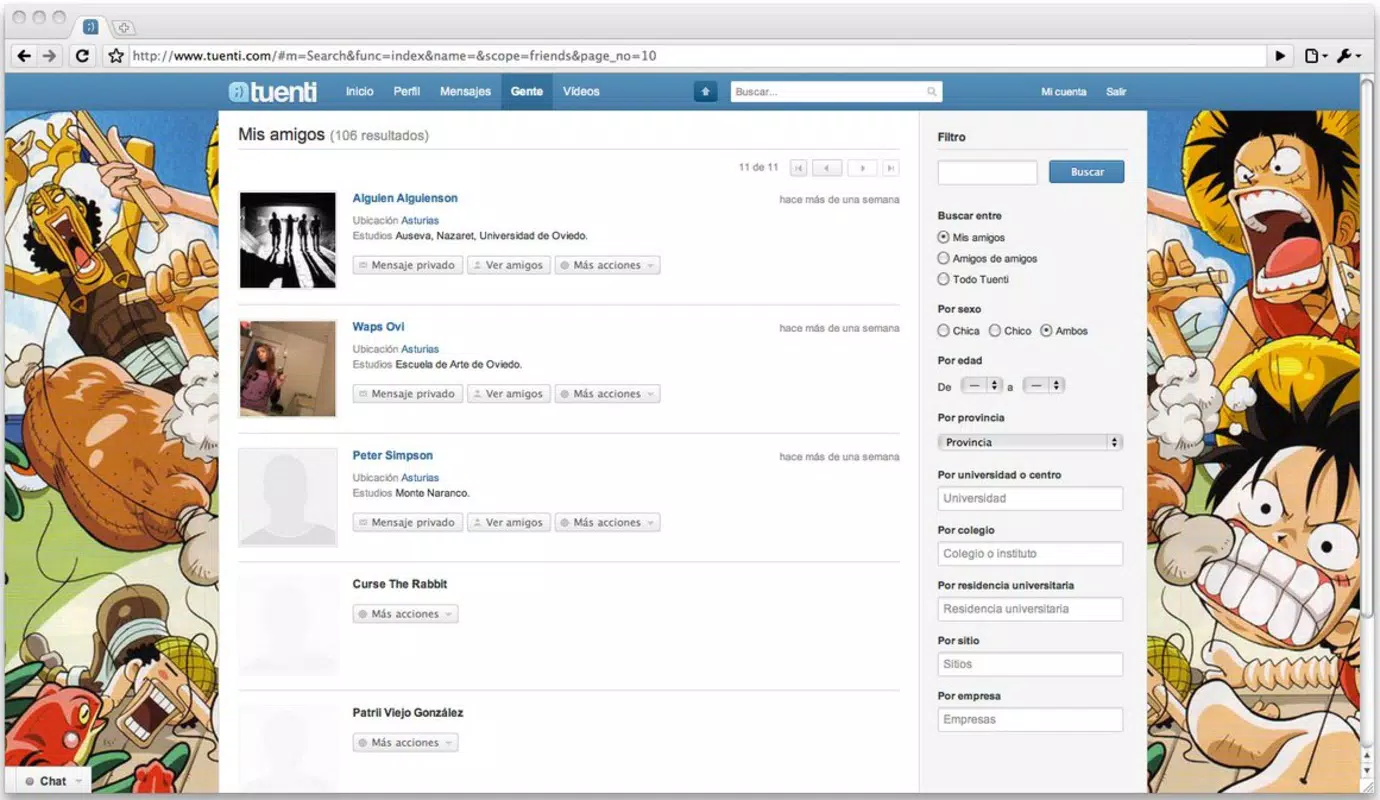1380x800 pixels.
Task: Open the Provincia dropdown
Action: pyautogui.click(x=1030, y=442)
